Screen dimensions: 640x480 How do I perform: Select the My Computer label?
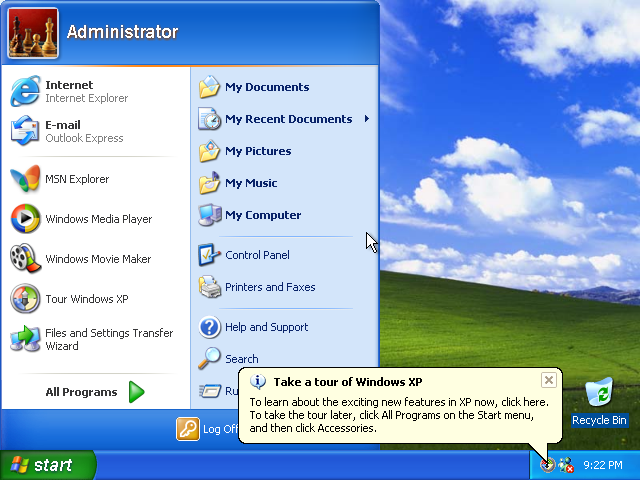(263, 215)
